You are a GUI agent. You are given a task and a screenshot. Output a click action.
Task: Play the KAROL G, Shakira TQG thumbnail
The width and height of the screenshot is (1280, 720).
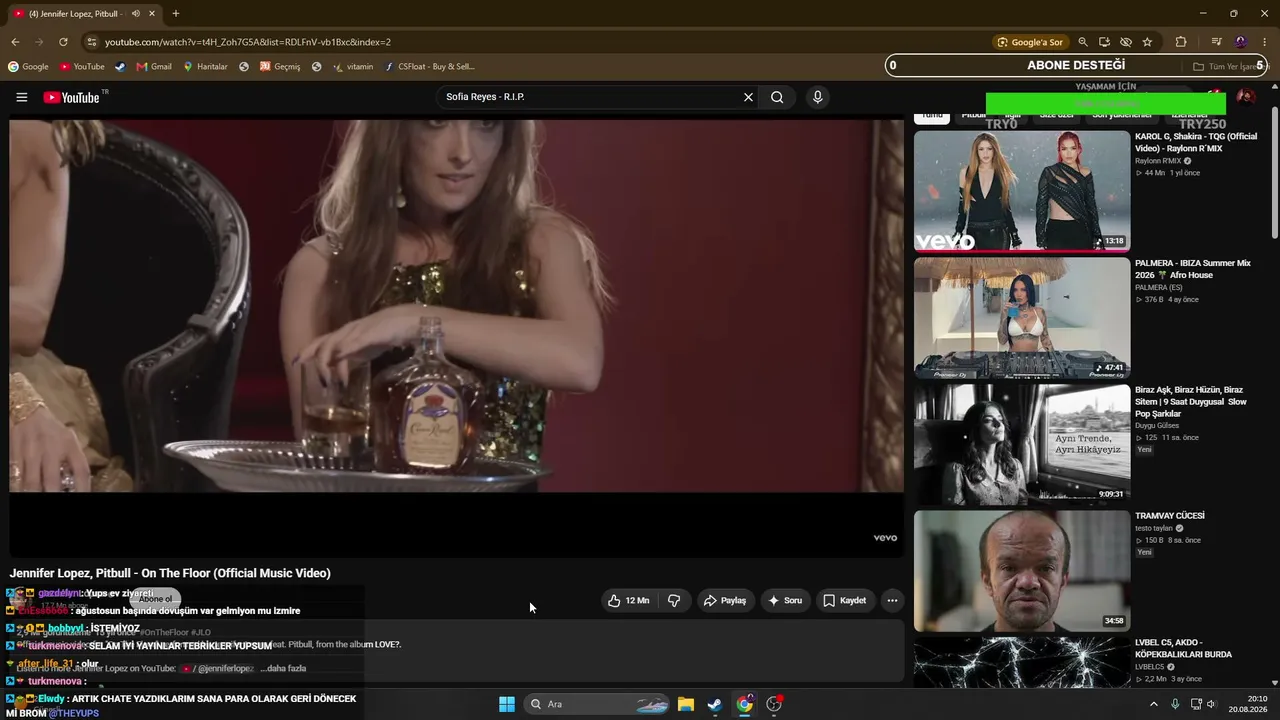(1022, 191)
